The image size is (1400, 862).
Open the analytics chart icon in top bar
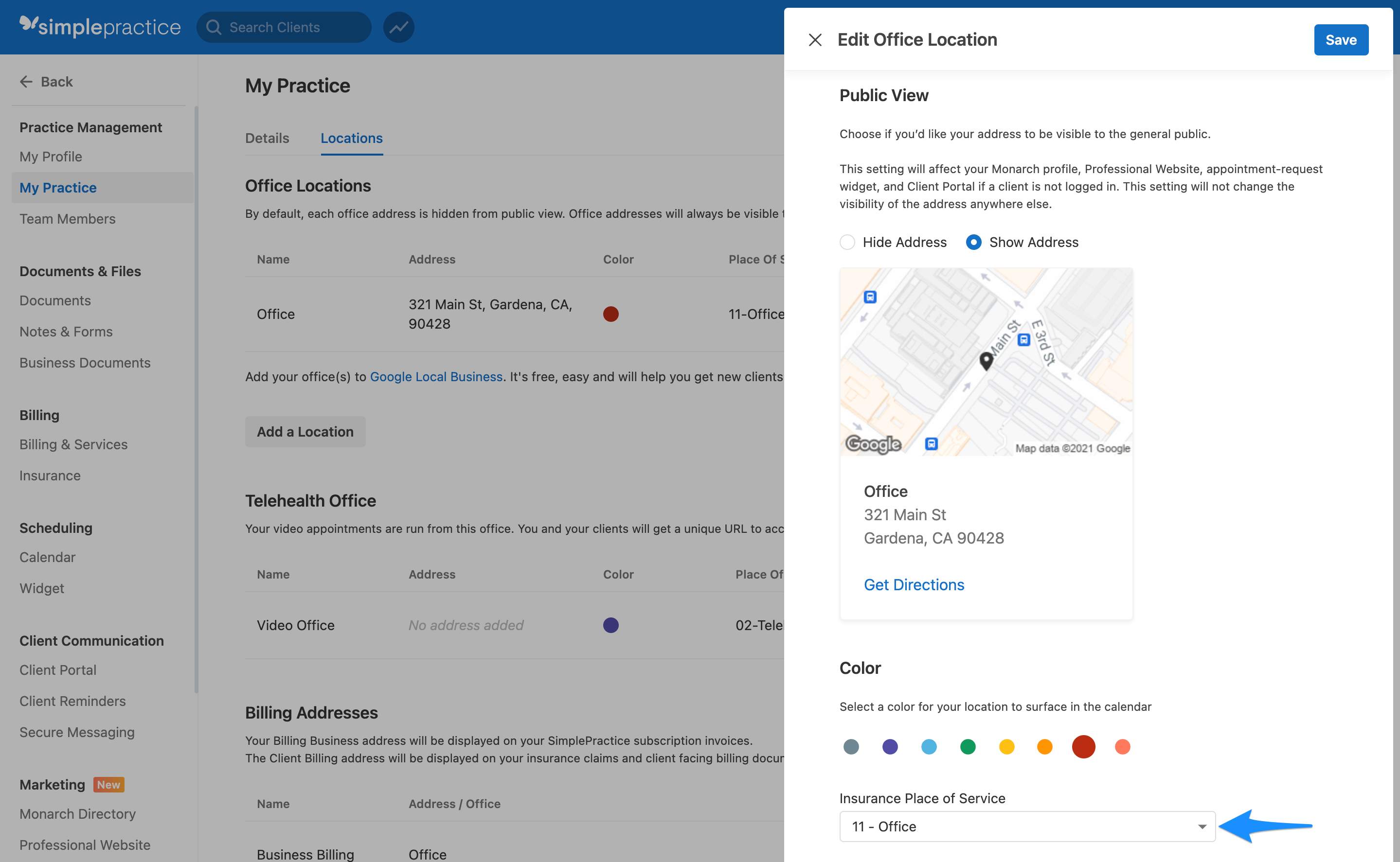(398, 27)
